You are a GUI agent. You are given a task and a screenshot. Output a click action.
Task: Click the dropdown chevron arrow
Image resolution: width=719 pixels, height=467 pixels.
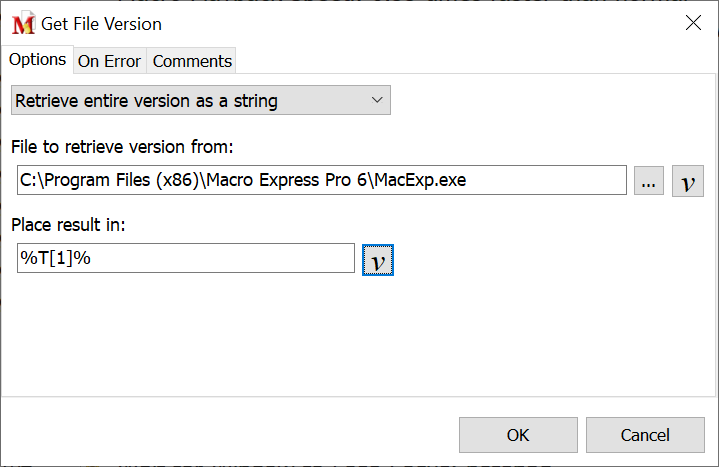[x=377, y=101]
